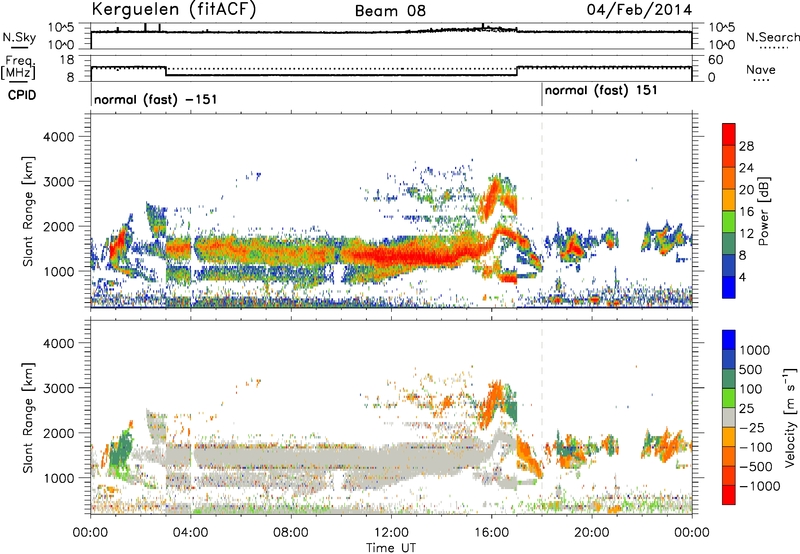Click the velocity panel 'Slant Range [km]' label

(x=28, y=417)
